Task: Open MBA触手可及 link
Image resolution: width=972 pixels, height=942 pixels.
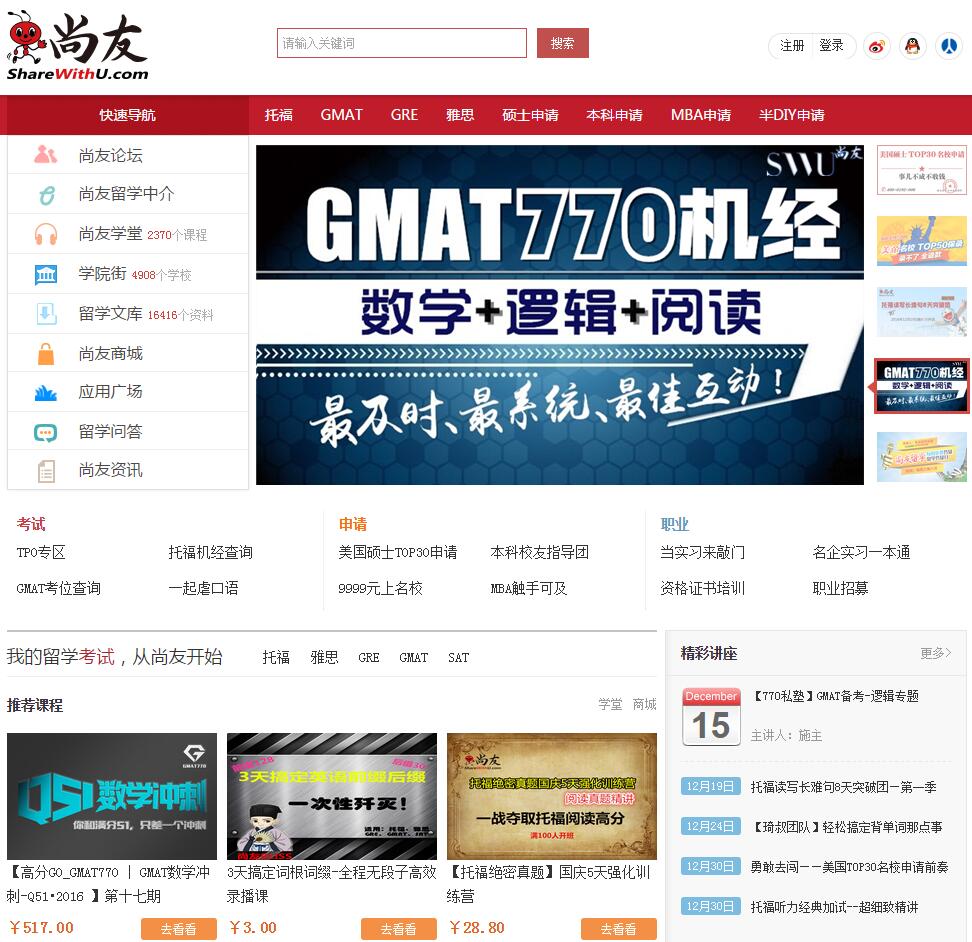Action: [528, 588]
